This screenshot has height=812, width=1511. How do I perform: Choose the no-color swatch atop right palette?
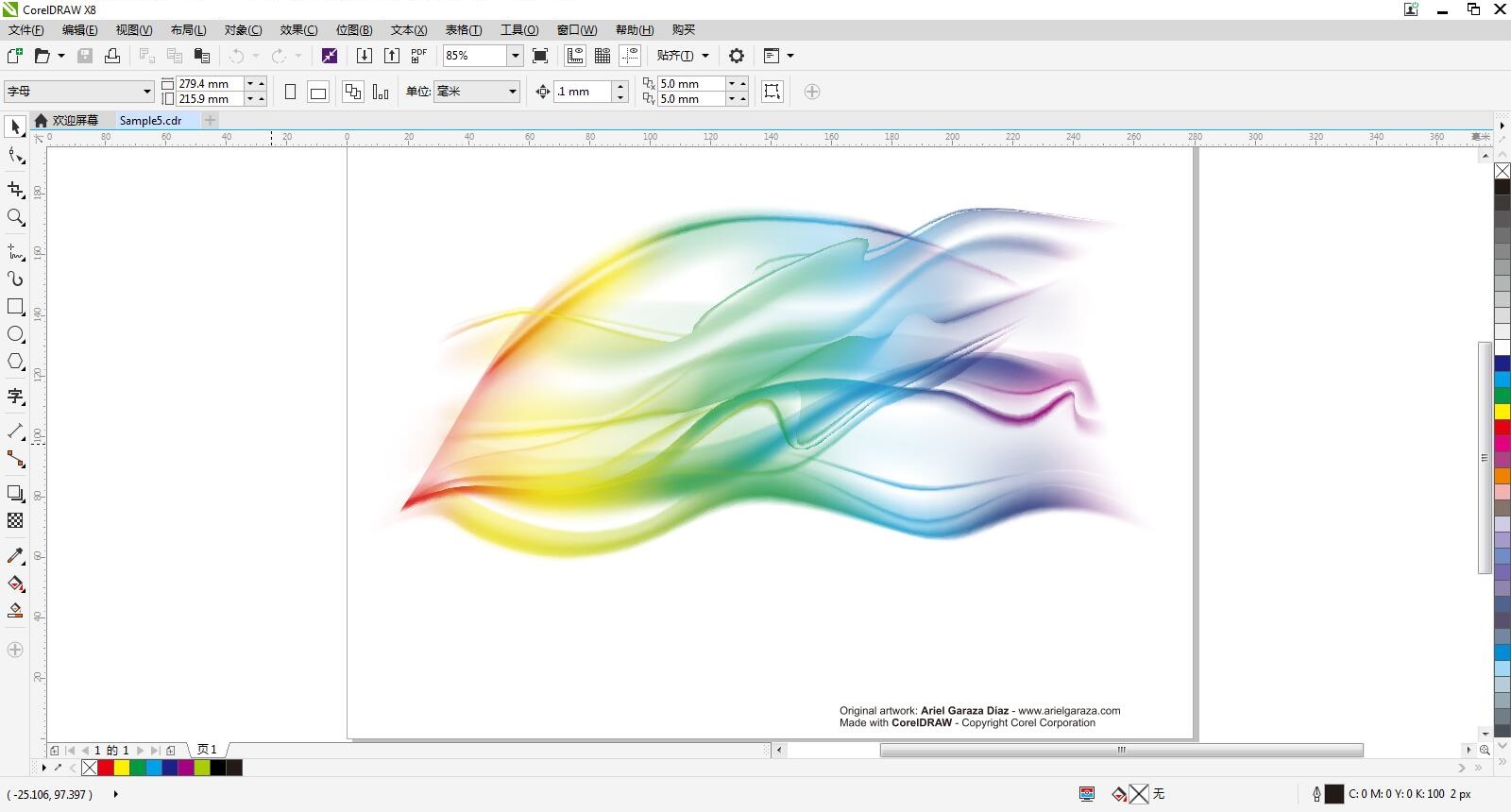click(1502, 171)
